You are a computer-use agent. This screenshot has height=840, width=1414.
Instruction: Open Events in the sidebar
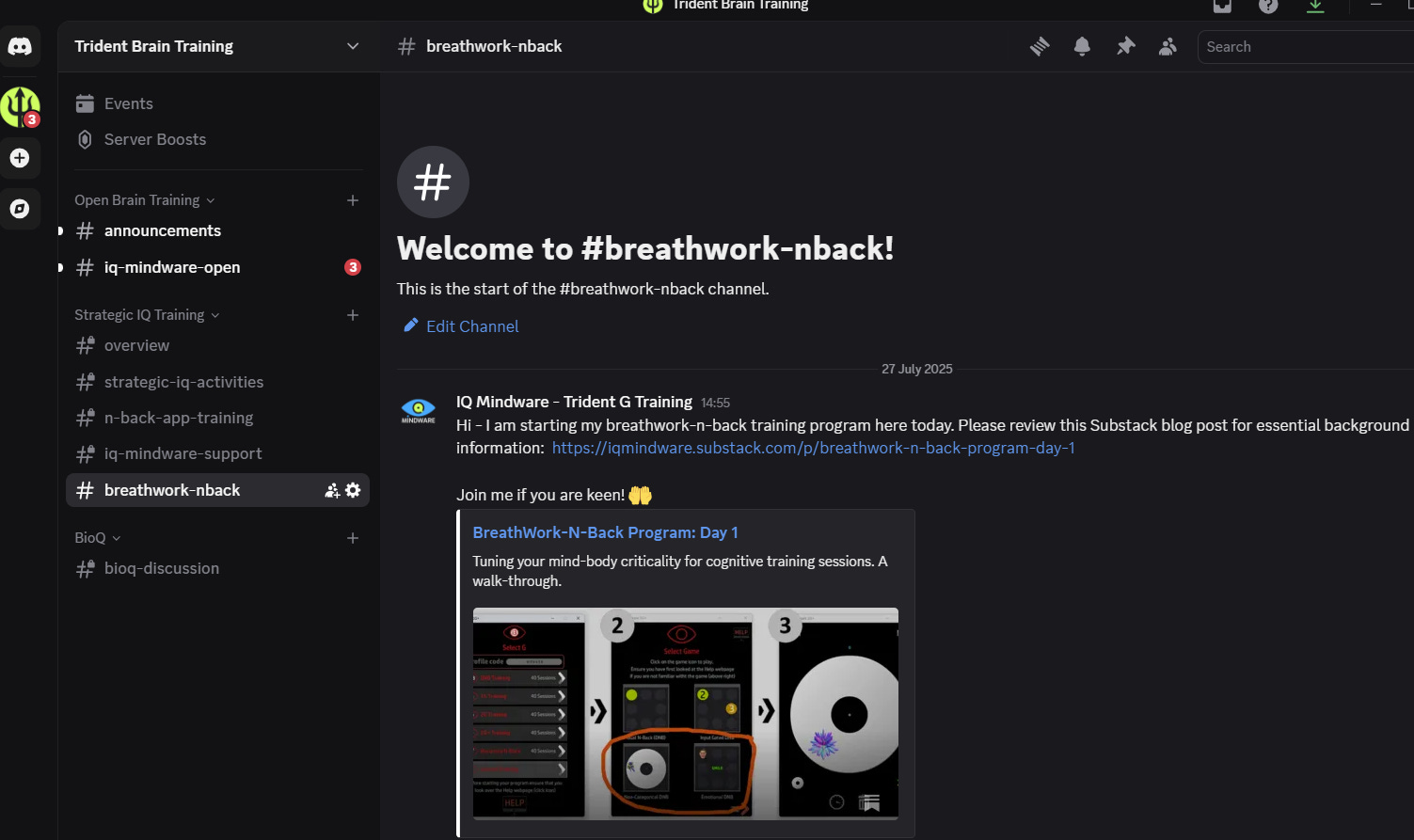(x=217, y=103)
